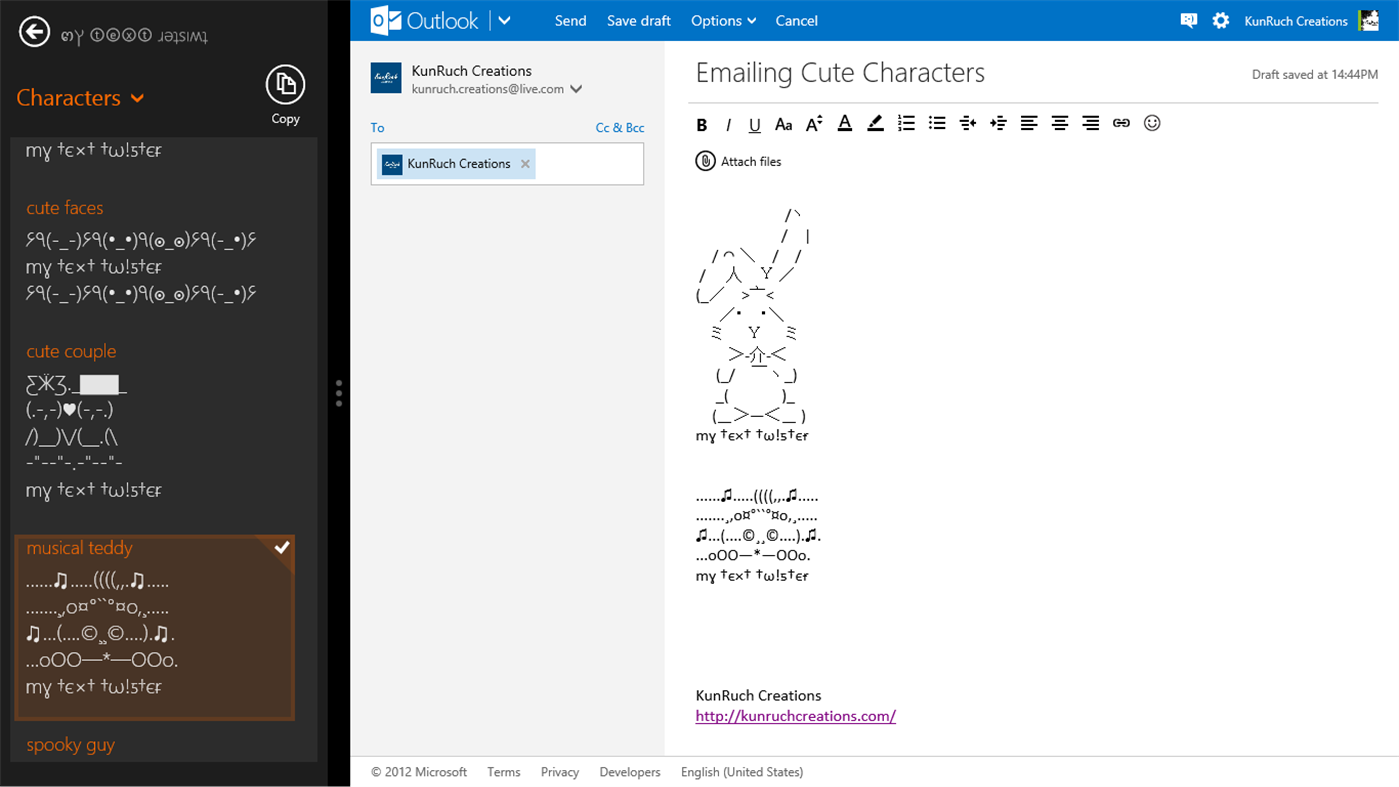Insert a hyperlink into the message

(1121, 123)
